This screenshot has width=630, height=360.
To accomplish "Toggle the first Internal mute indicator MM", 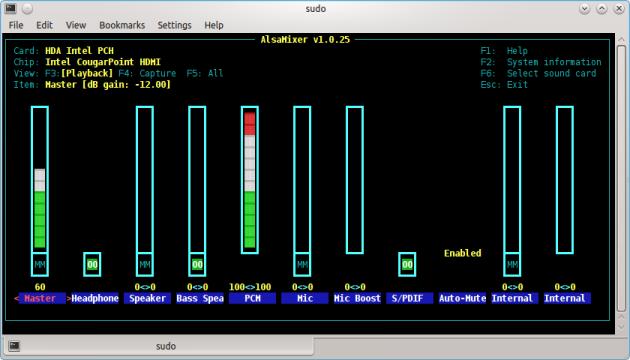I will [x=512, y=265].
